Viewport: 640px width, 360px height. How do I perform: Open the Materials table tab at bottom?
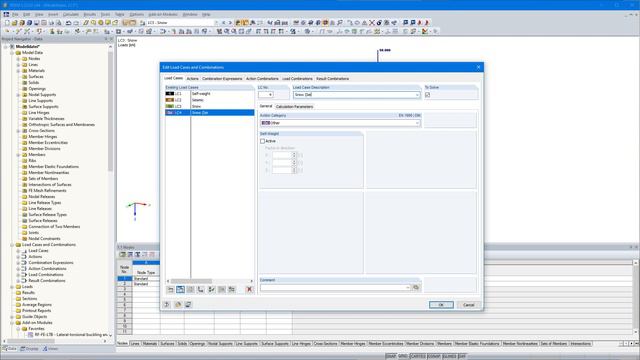click(x=150, y=344)
